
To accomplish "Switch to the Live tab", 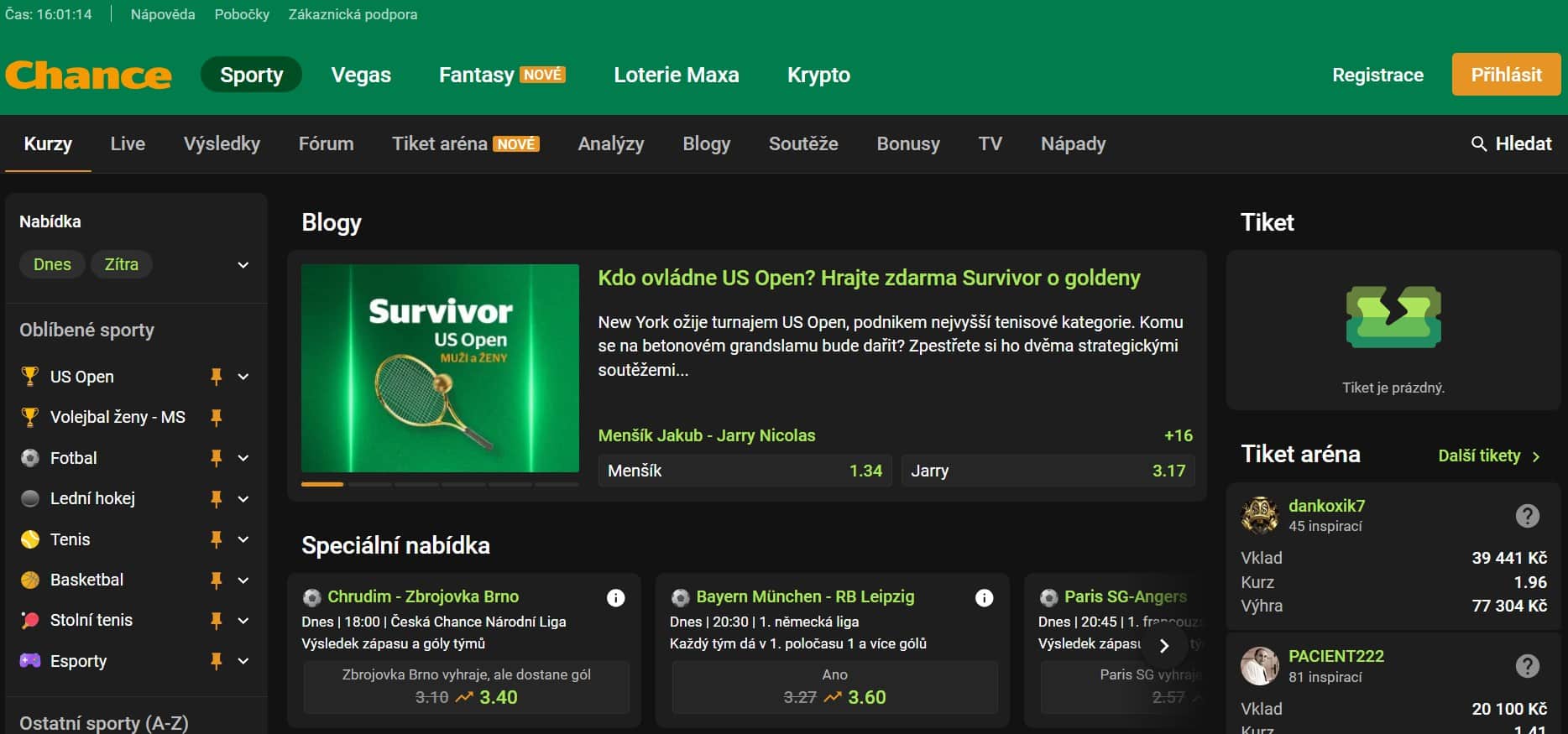I will pos(128,143).
